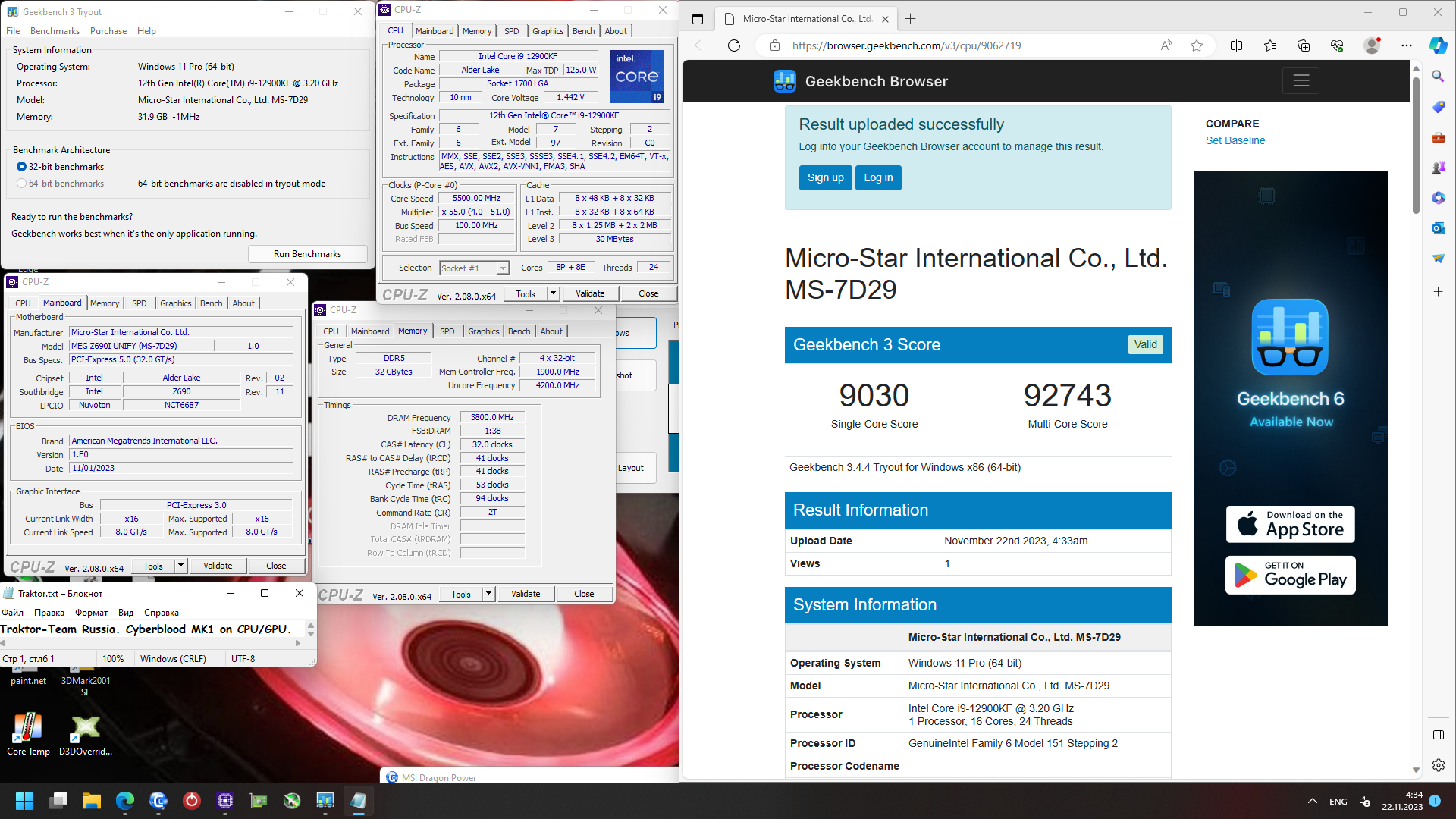Click Validate in CPU tab CPU-Z window

tap(590, 293)
